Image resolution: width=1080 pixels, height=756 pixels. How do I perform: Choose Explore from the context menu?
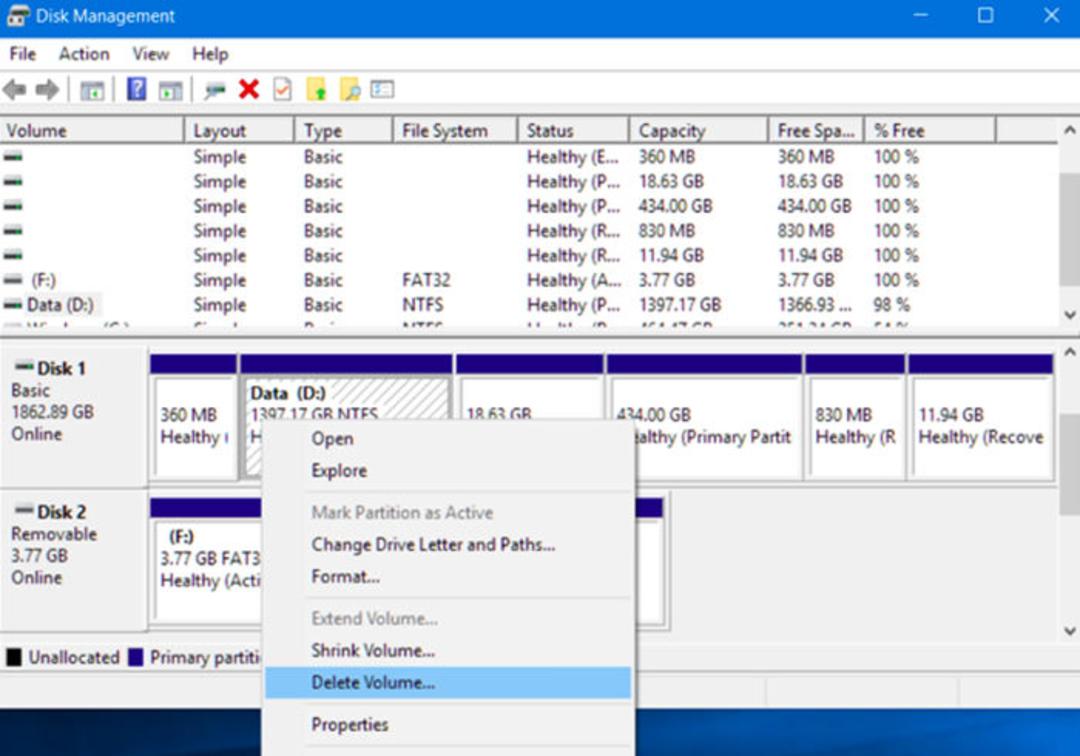click(x=448, y=471)
